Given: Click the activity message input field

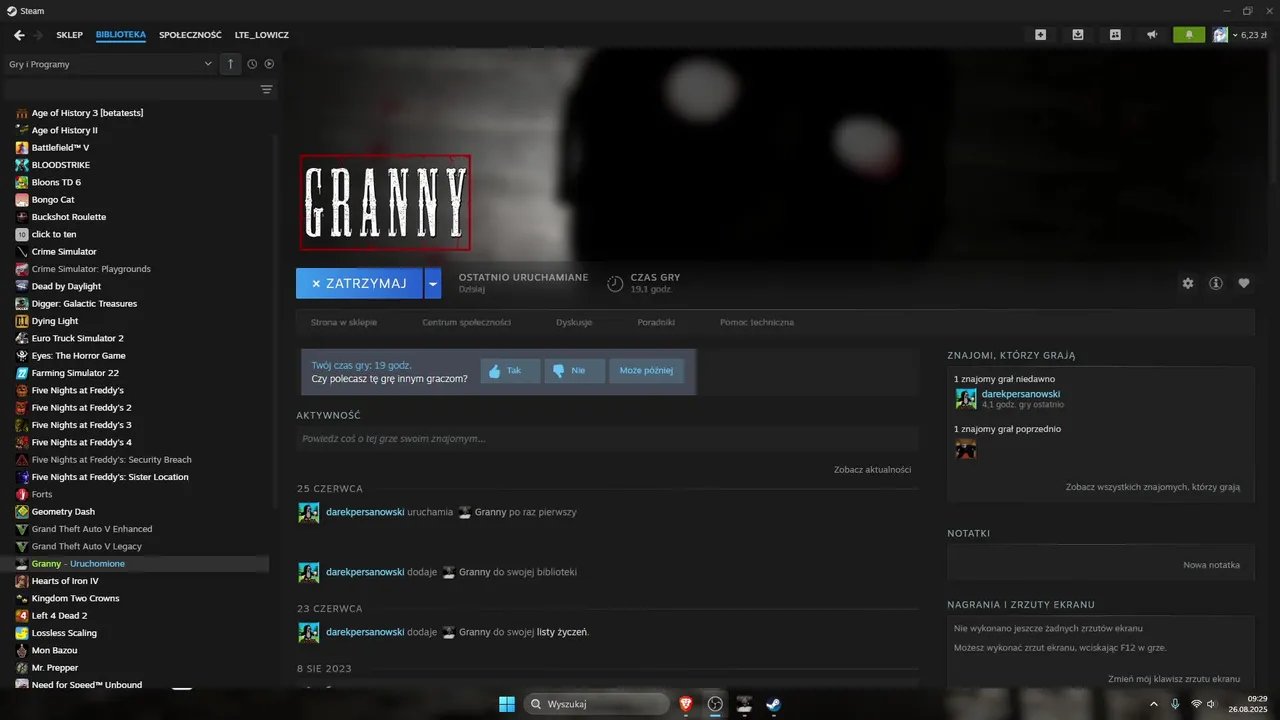Looking at the screenshot, I should 607,439.
